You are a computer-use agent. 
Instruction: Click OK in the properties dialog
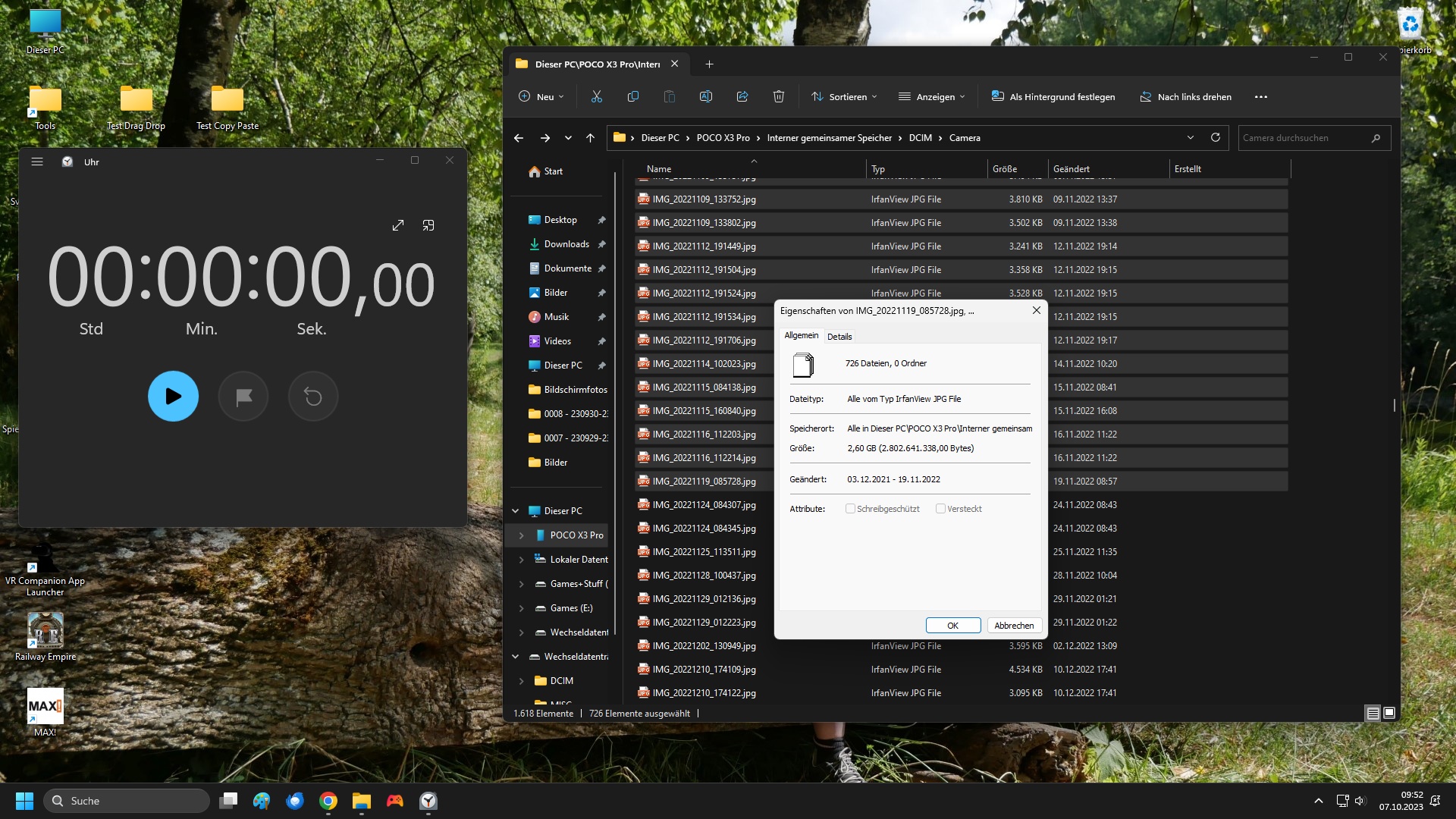click(952, 626)
